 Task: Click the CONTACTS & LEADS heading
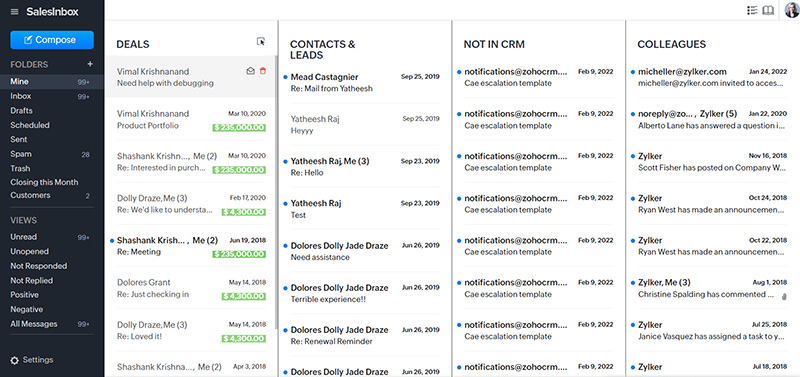coord(322,49)
